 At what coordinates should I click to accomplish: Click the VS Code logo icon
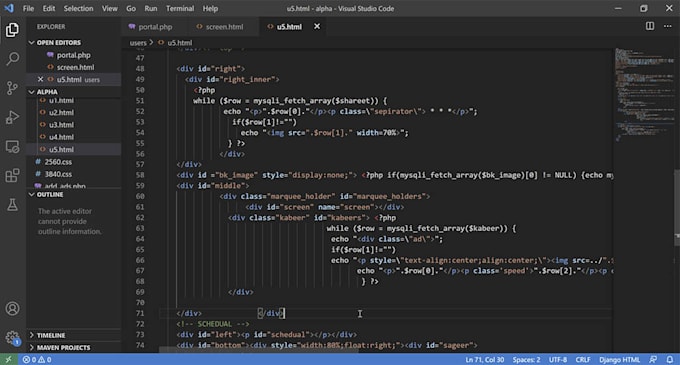coord(9,8)
